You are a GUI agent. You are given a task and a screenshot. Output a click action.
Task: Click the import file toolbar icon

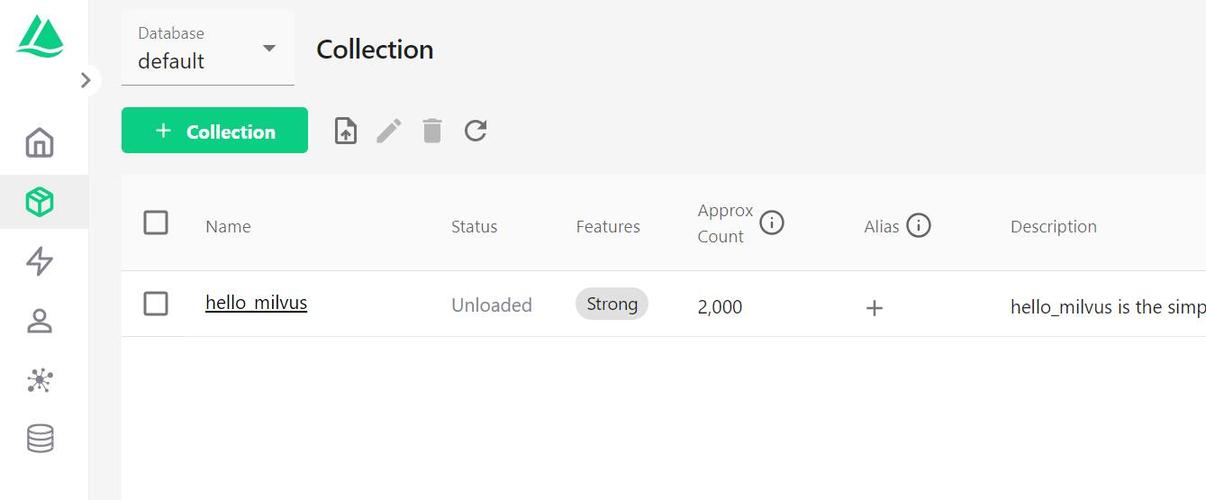pyautogui.click(x=345, y=131)
